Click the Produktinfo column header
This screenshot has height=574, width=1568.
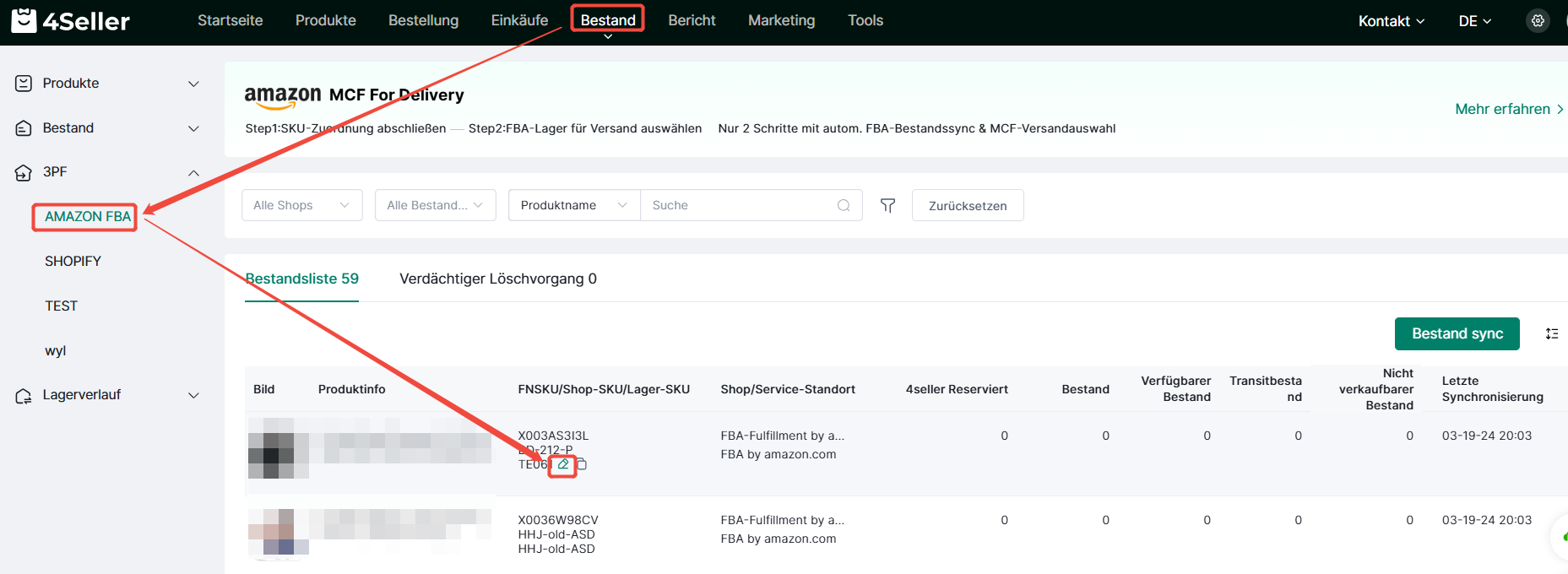coord(351,389)
